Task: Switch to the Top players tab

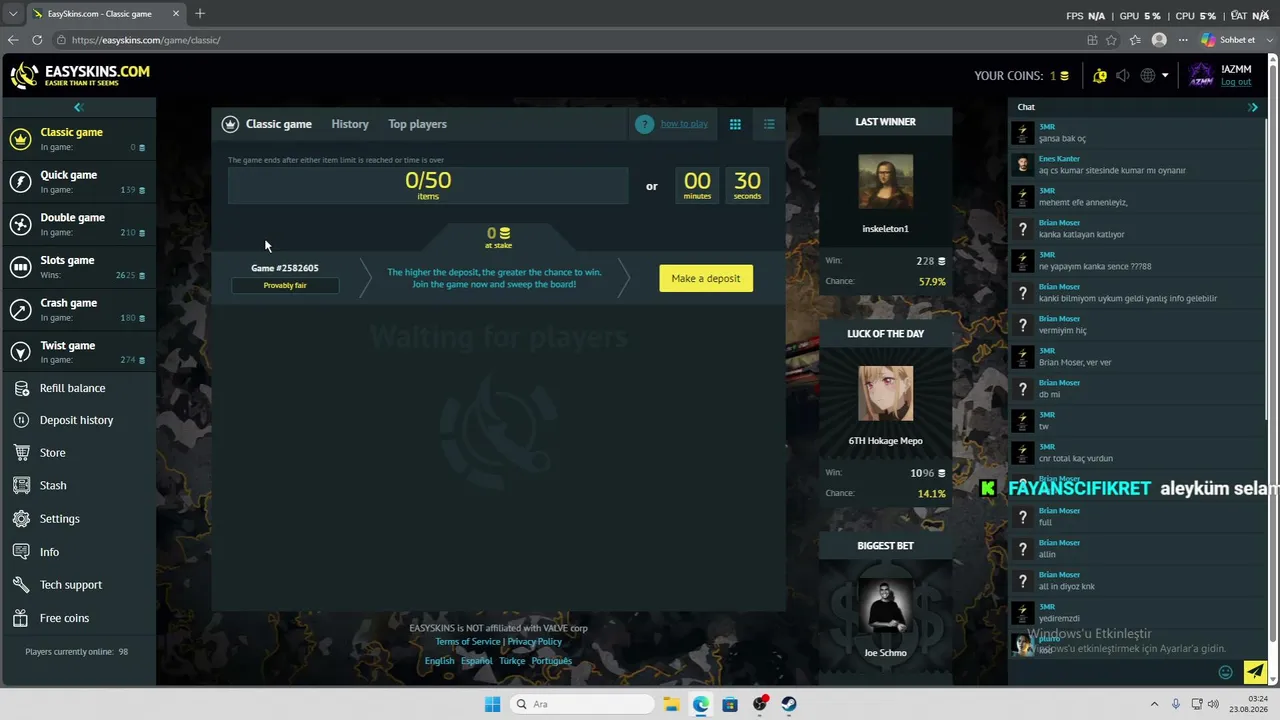Action: coord(417,124)
